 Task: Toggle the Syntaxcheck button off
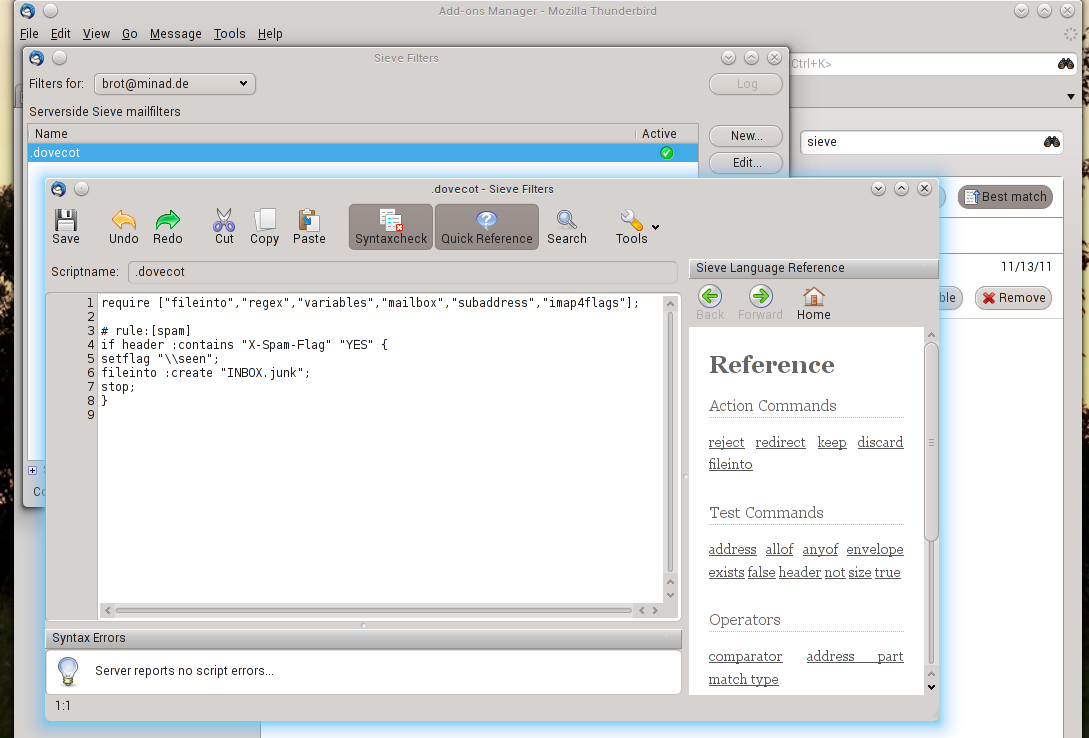[391, 227]
